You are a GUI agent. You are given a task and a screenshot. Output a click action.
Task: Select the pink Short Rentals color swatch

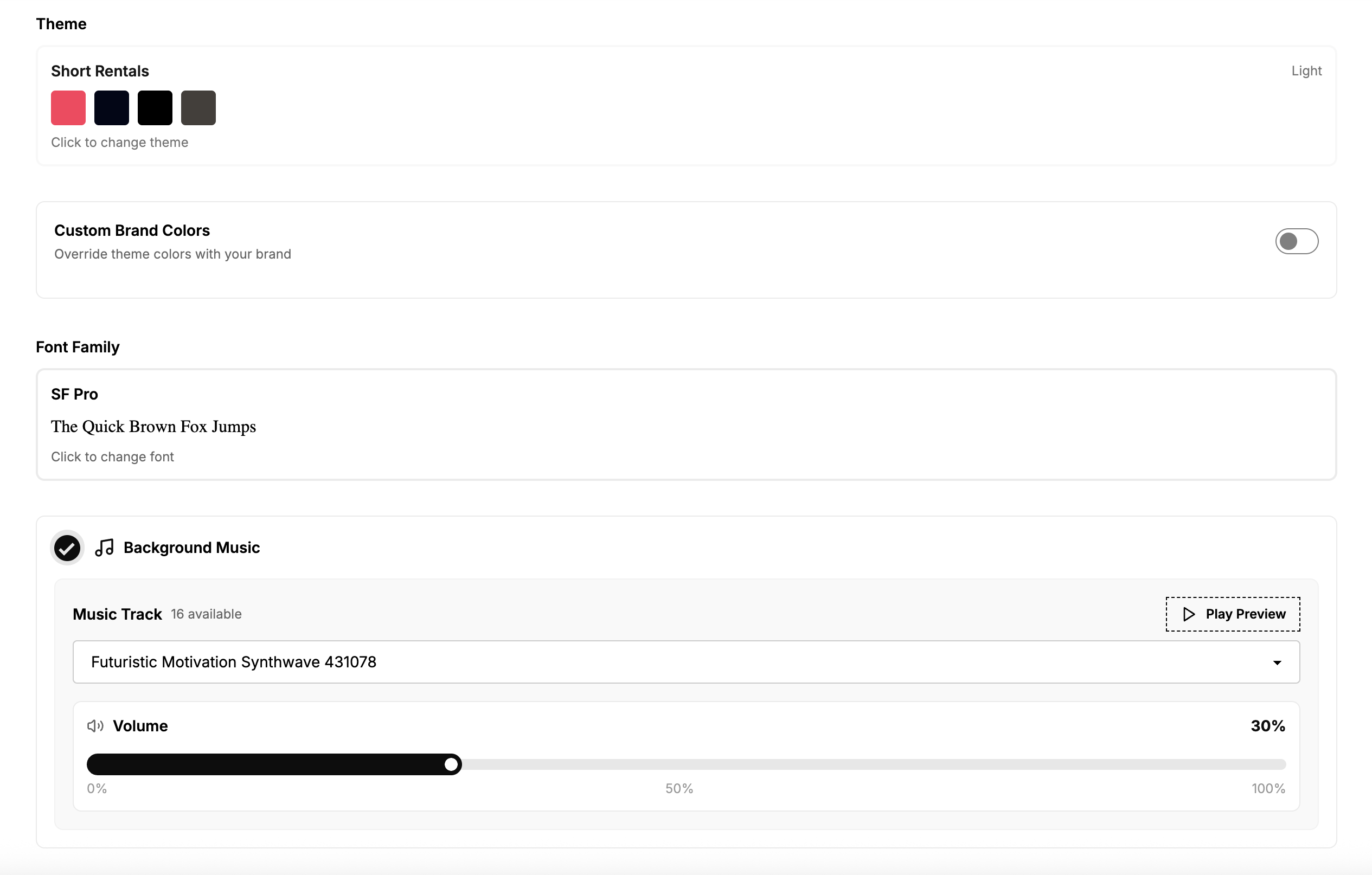pyautogui.click(x=68, y=107)
